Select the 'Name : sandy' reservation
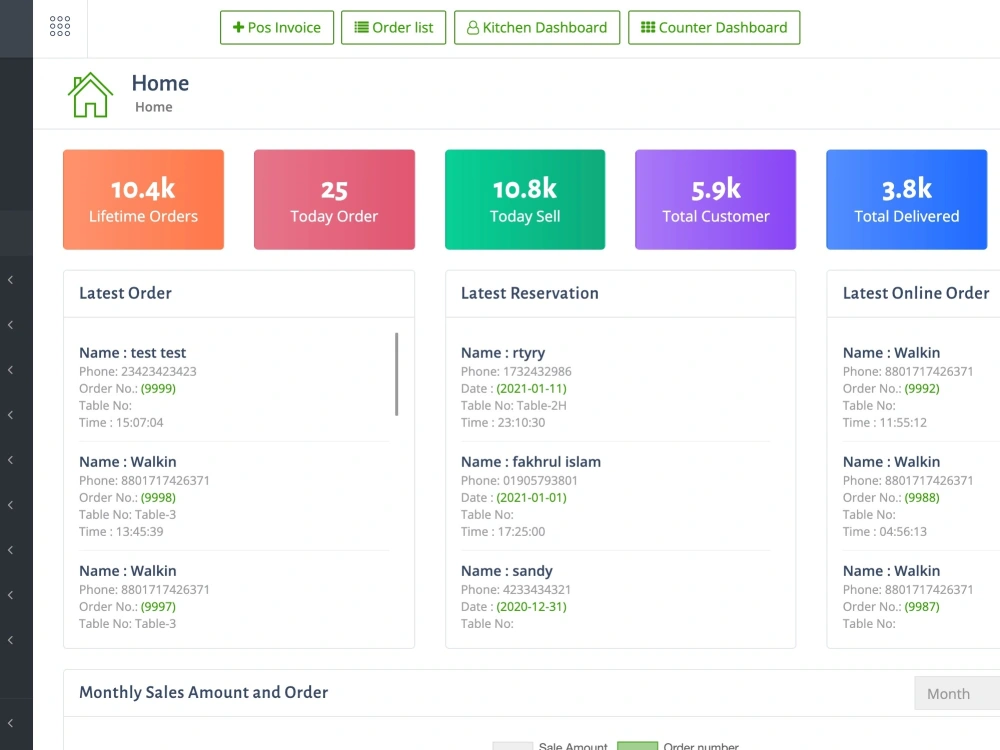 pos(507,571)
